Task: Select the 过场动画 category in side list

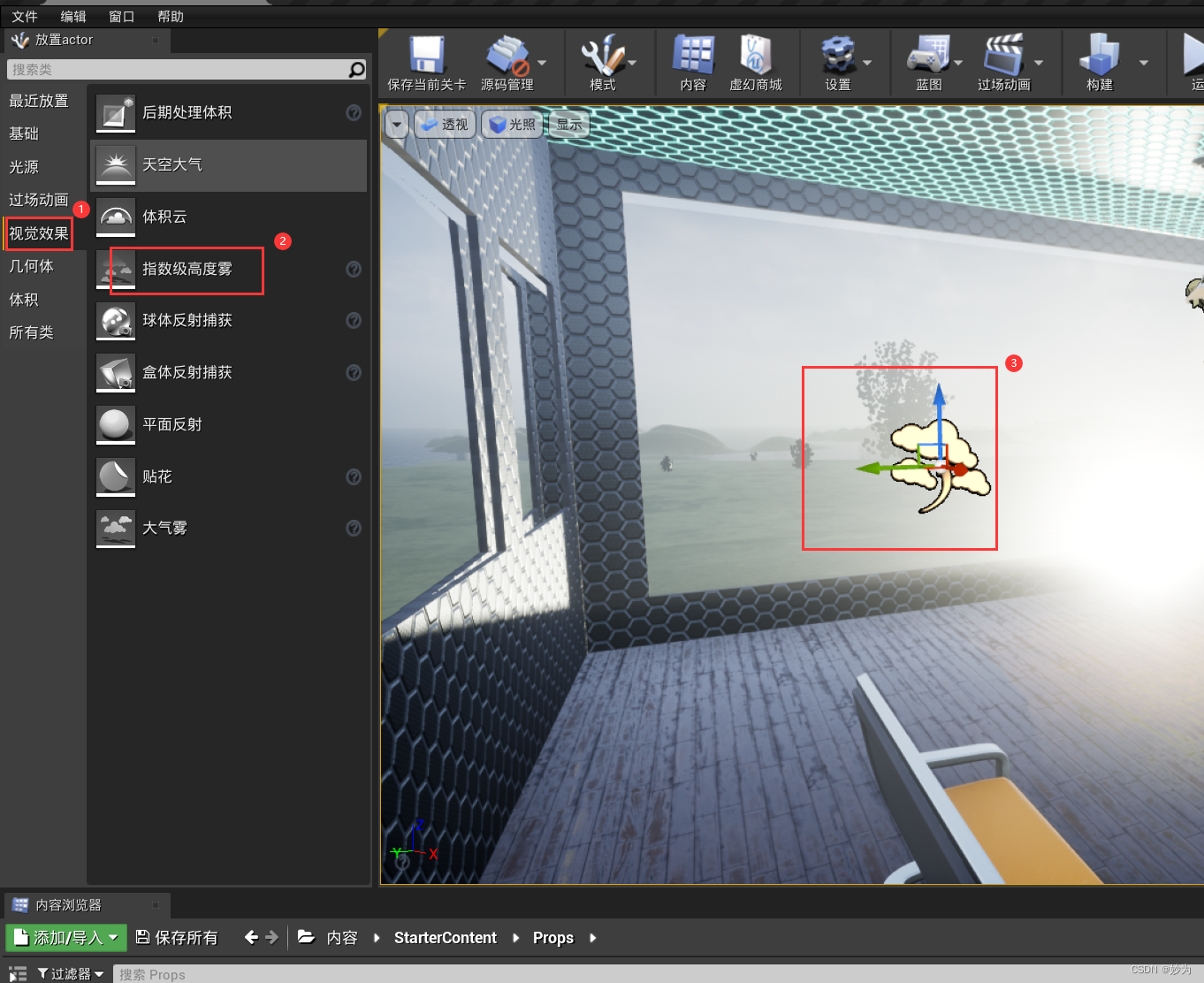Action: [39, 200]
